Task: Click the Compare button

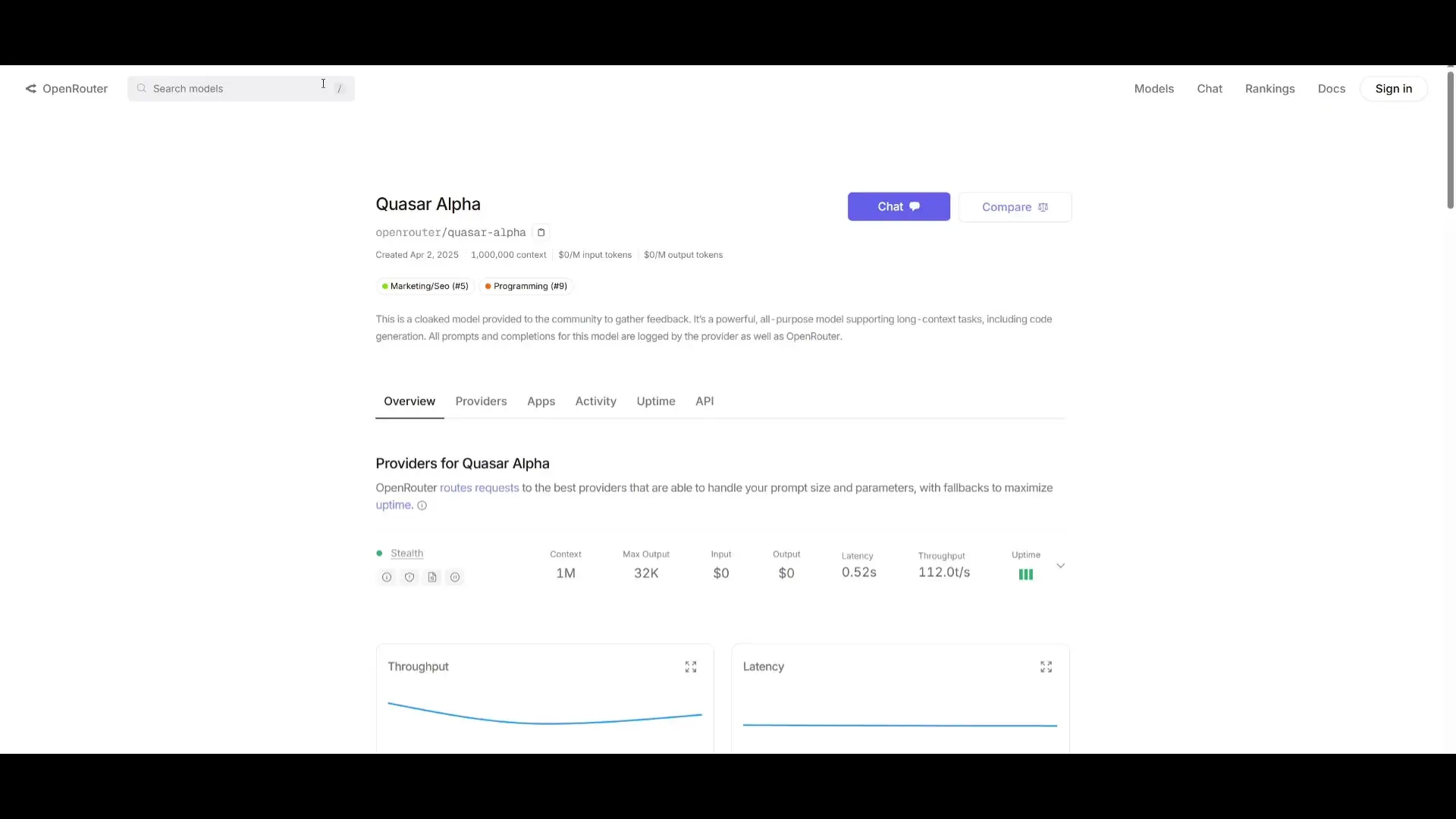Action: click(1015, 207)
